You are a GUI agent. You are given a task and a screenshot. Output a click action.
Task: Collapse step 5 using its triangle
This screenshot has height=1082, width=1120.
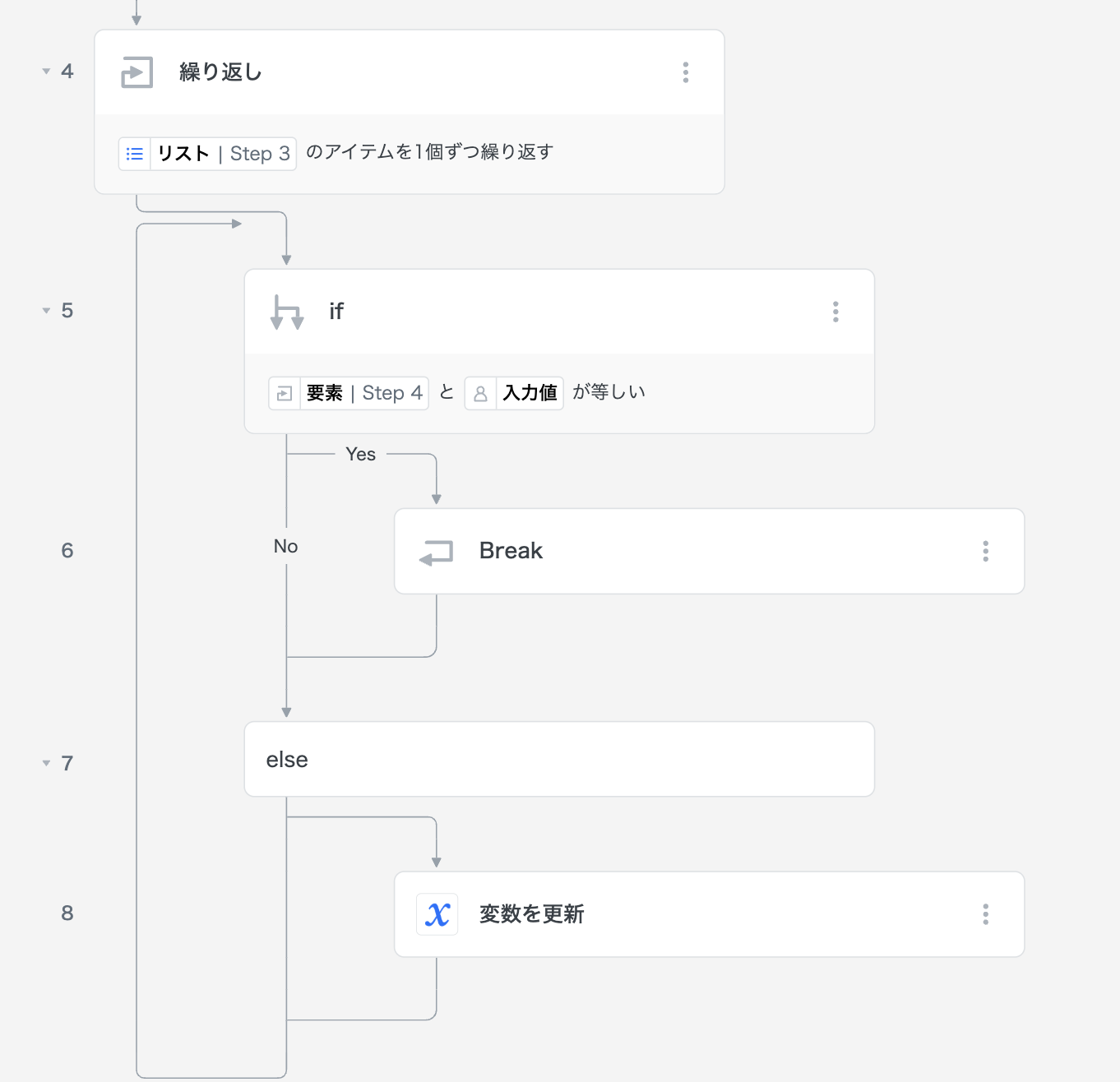tap(46, 311)
